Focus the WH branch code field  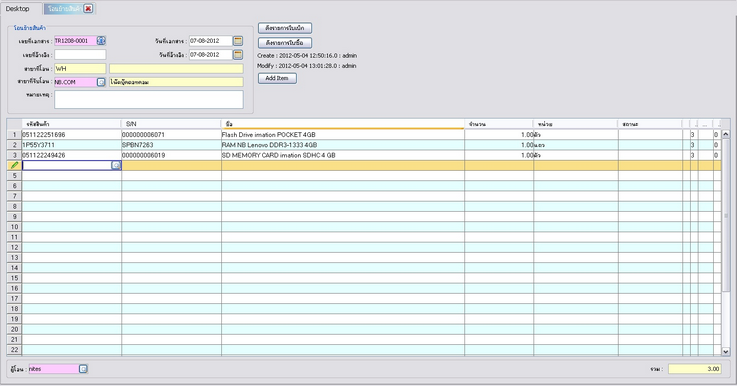point(80,69)
